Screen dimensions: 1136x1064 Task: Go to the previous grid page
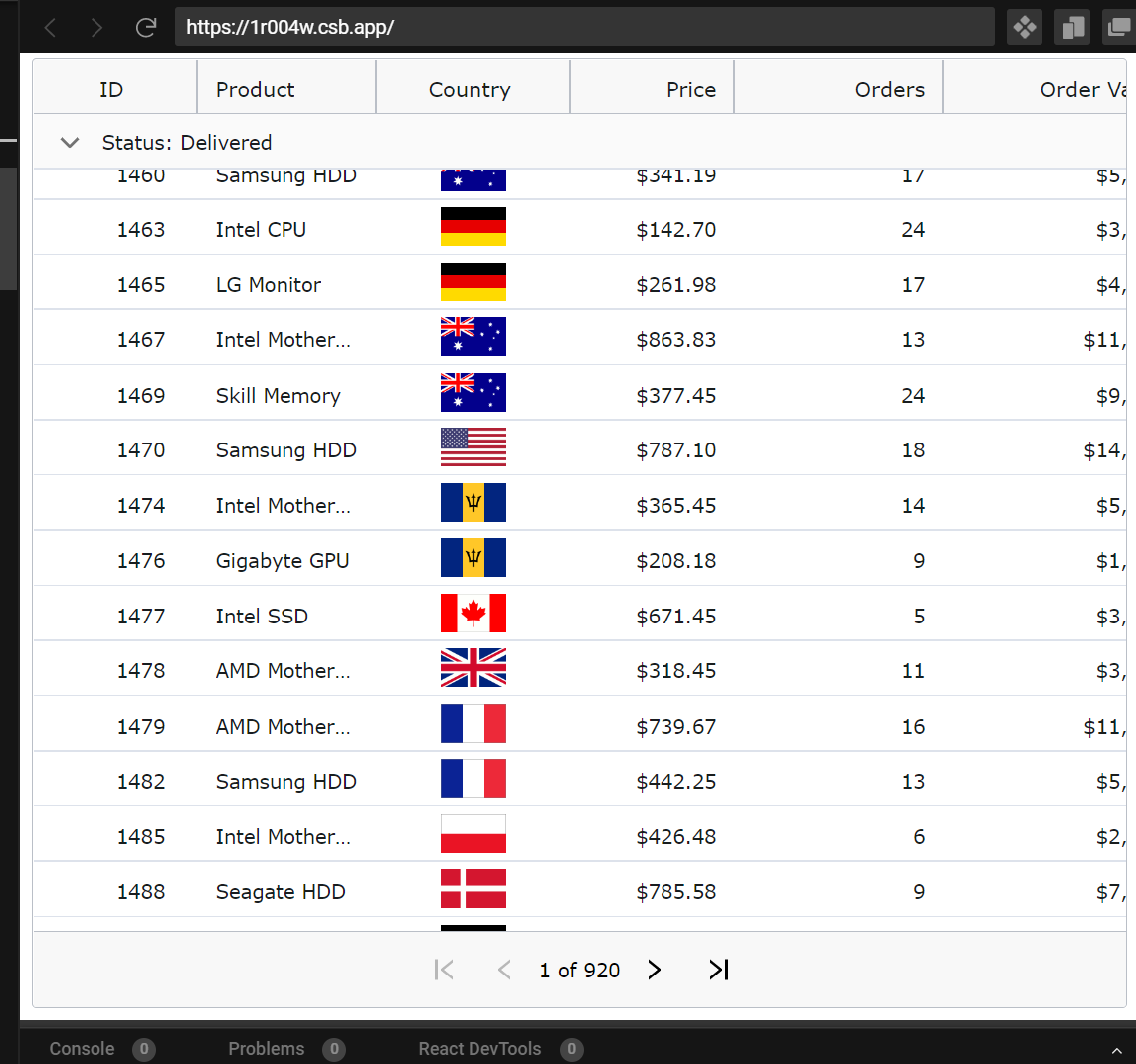[x=505, y=970]
